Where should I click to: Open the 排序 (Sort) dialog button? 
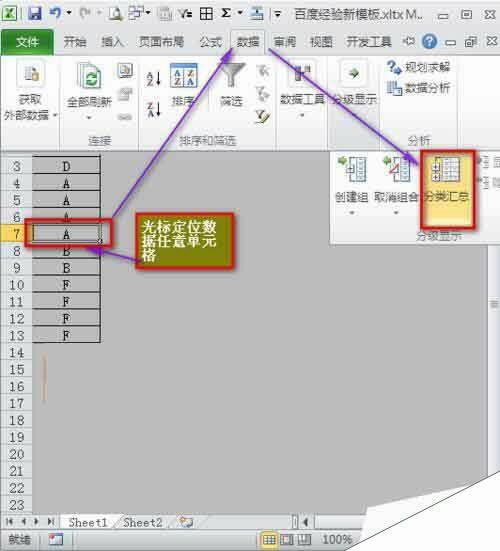pyautogui.click(x=184, y=85)
